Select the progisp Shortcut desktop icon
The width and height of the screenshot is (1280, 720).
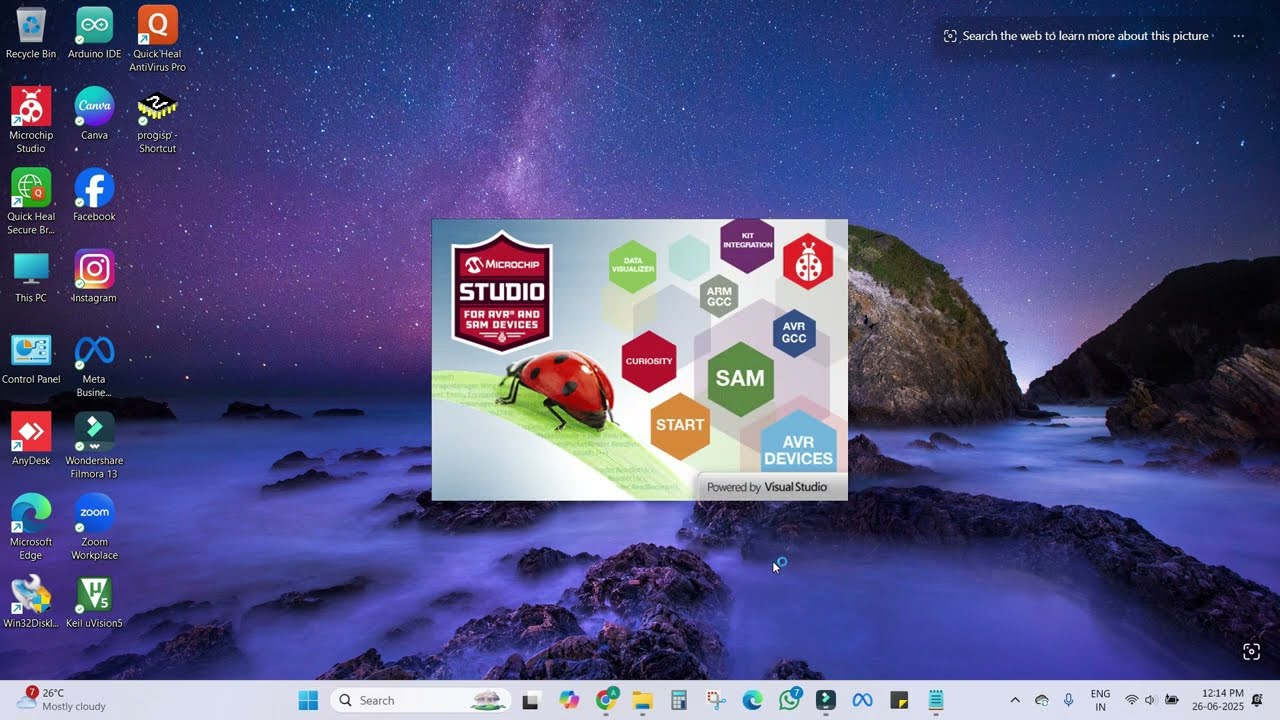[157, 120]
